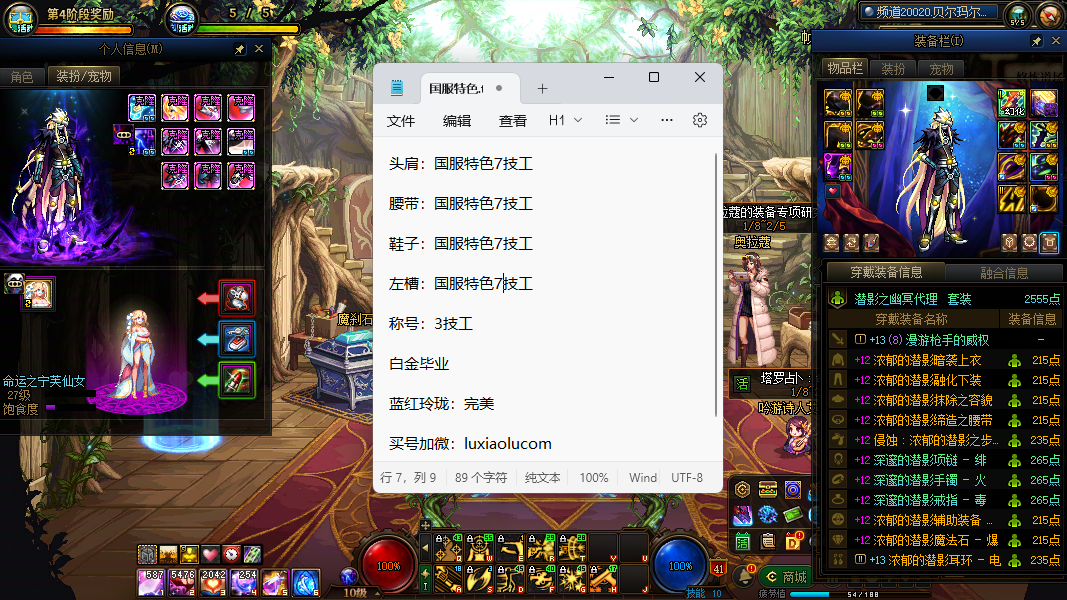Pin the 个人信息 personal info panel

coord(240,49)
